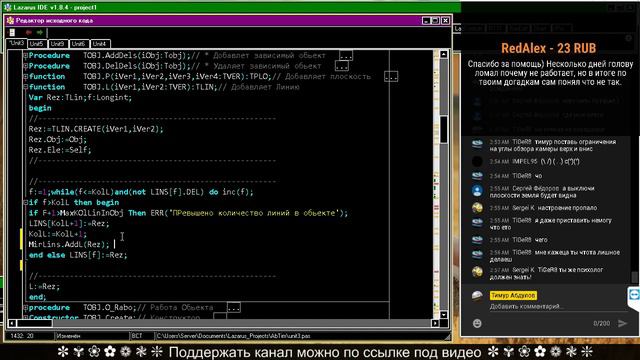
Task: Click the 'end else LINS[f]:=Rez;' line
Action: [78, 255]
